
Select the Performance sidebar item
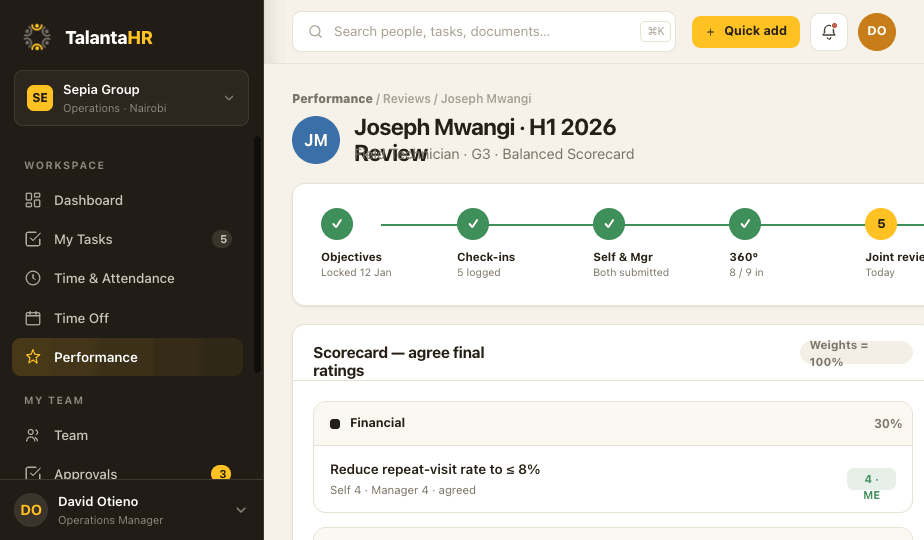[x=127, y=357]
